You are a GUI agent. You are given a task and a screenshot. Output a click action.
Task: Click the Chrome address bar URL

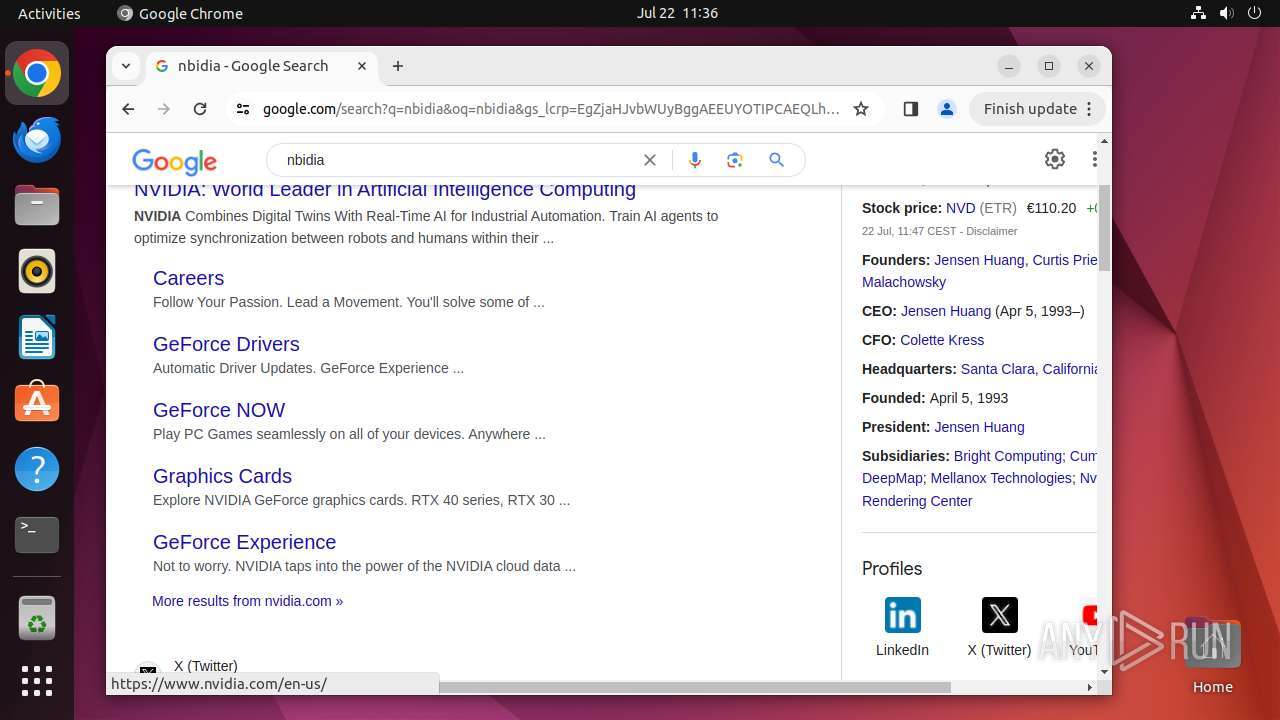coord(551,109)
